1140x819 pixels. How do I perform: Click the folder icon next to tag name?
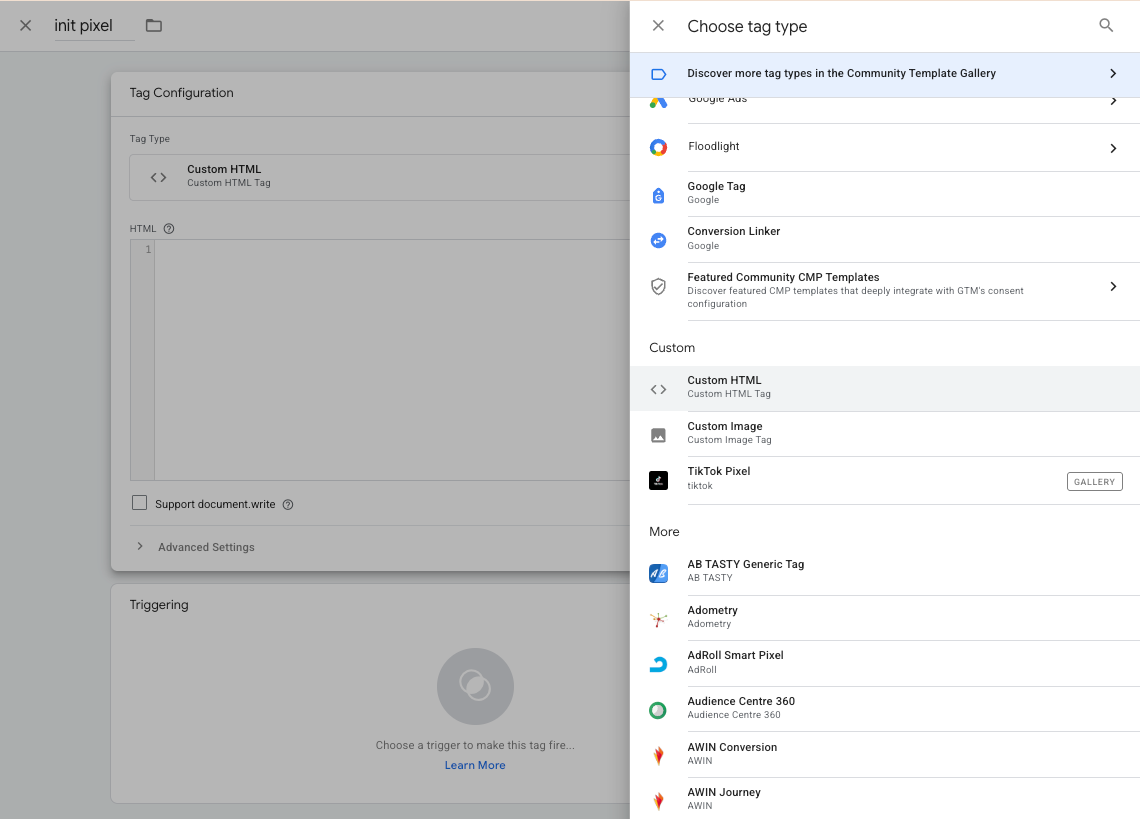coord(154,26)
